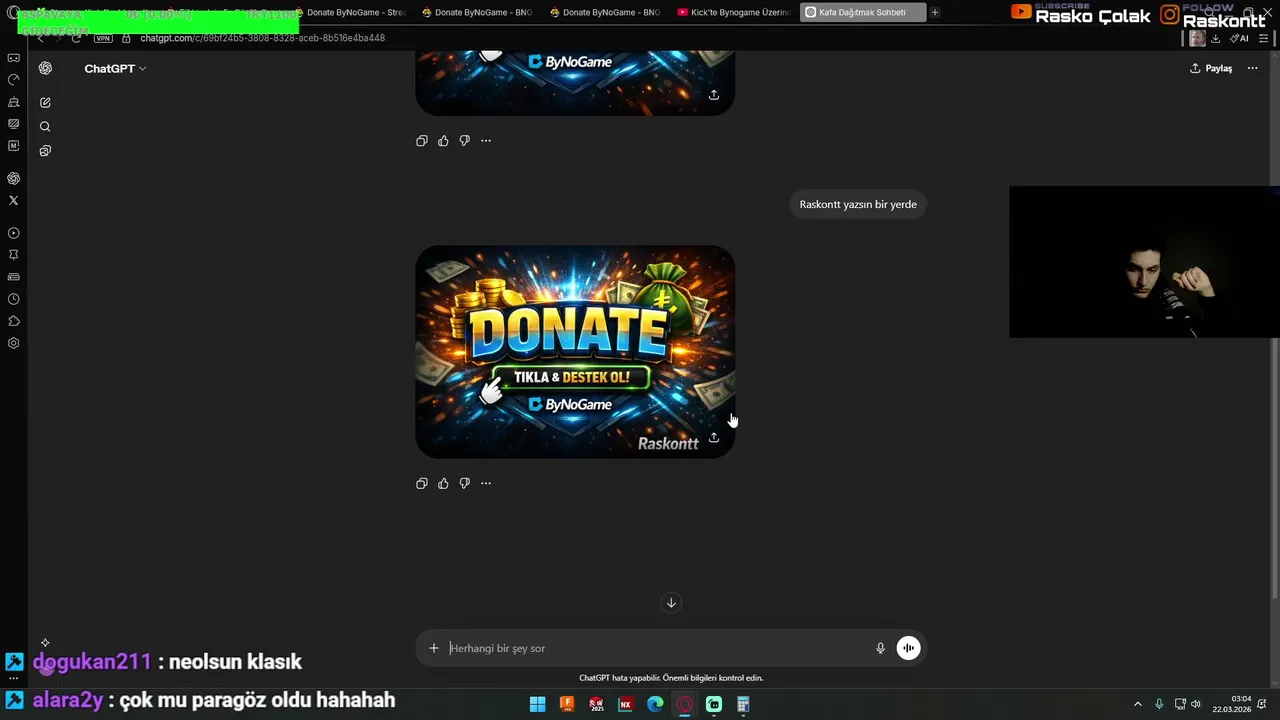
Task: Copy the upper ByNoGame image response
Action: (x=421, y=141)
